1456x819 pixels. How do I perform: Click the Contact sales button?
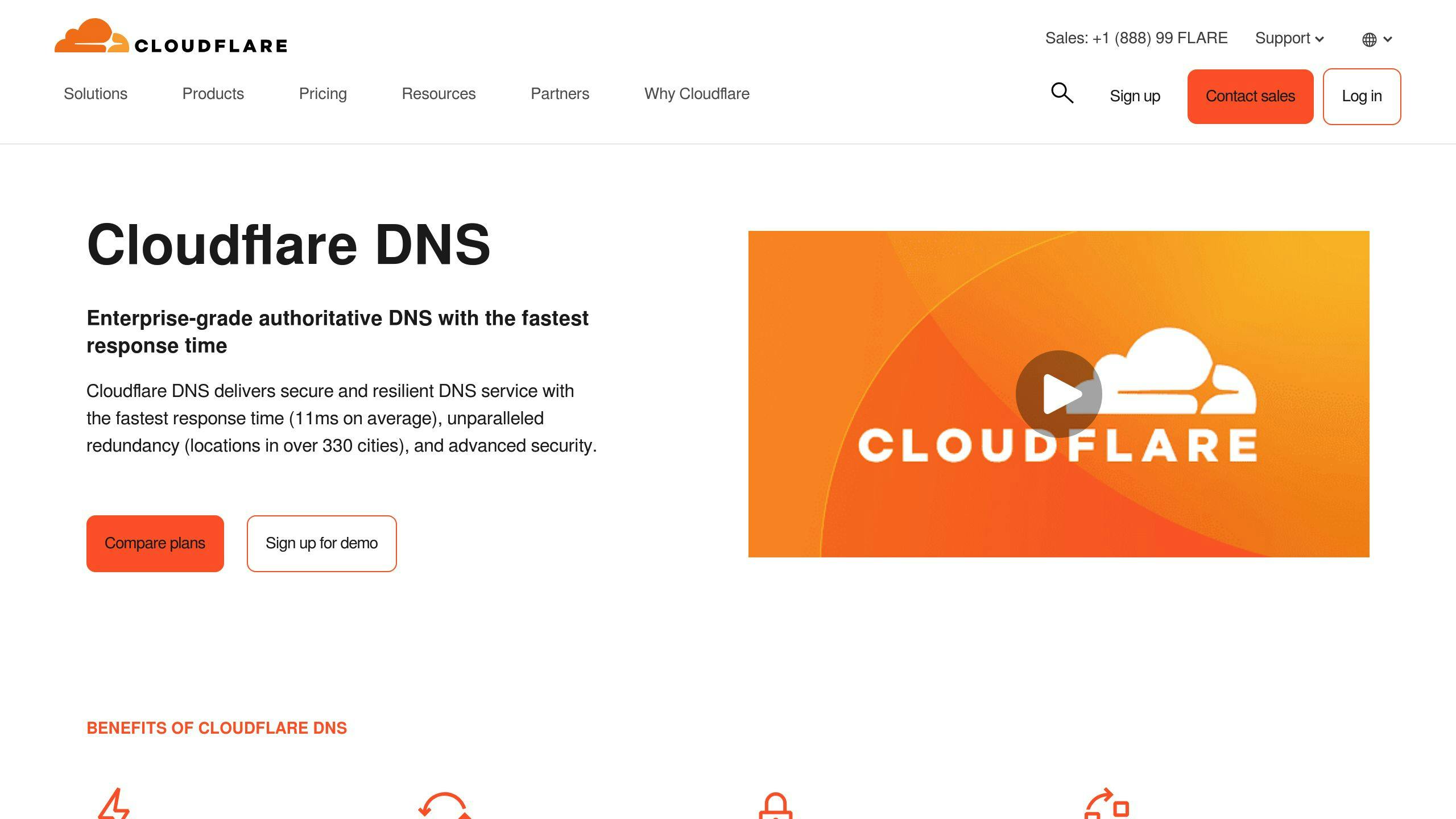pyautogui.click(x=1250, y=96)
